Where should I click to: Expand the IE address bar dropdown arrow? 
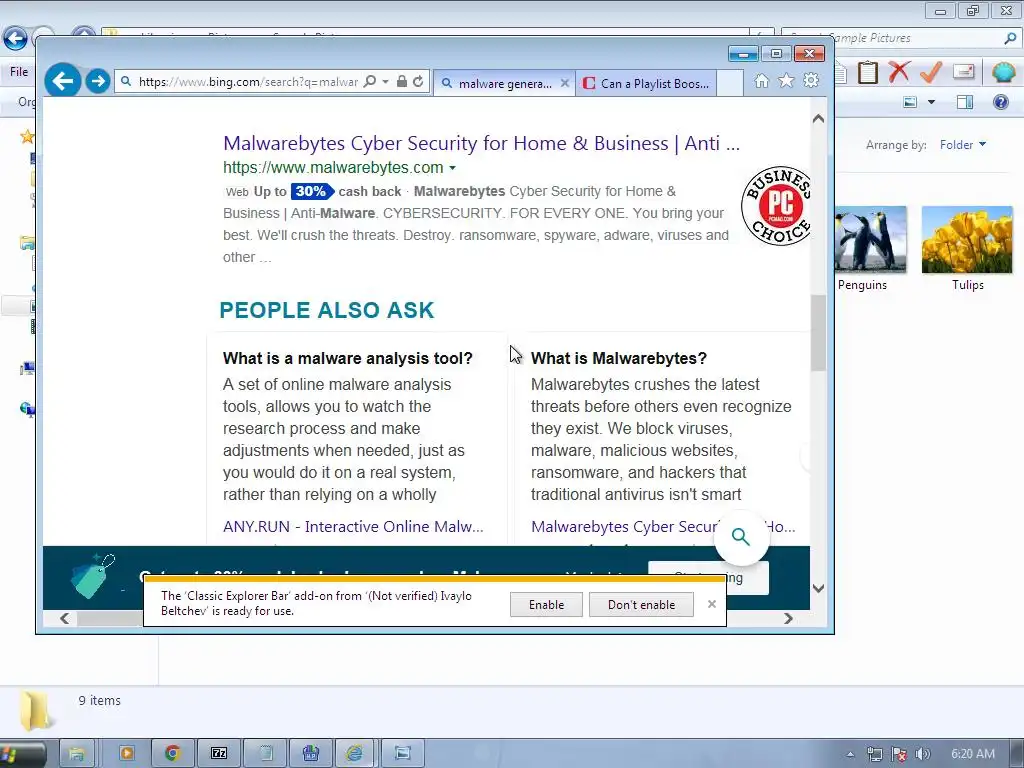click(x=385, y=82)
